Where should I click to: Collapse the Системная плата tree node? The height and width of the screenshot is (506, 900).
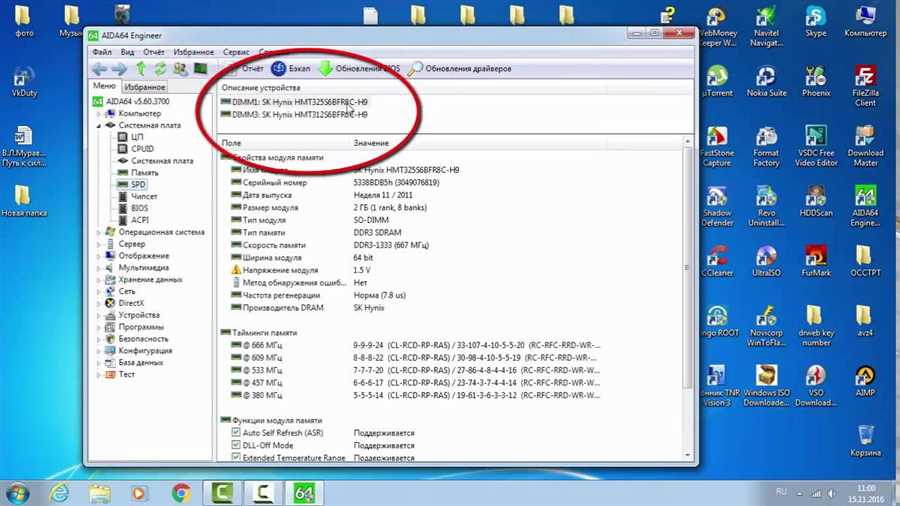click(98, 125)
